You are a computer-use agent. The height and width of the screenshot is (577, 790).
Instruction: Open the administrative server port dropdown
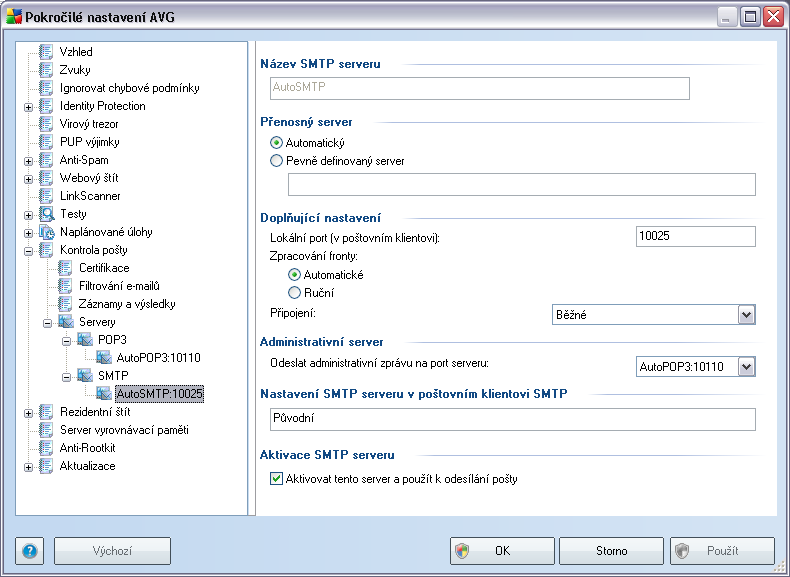point(746,367)
